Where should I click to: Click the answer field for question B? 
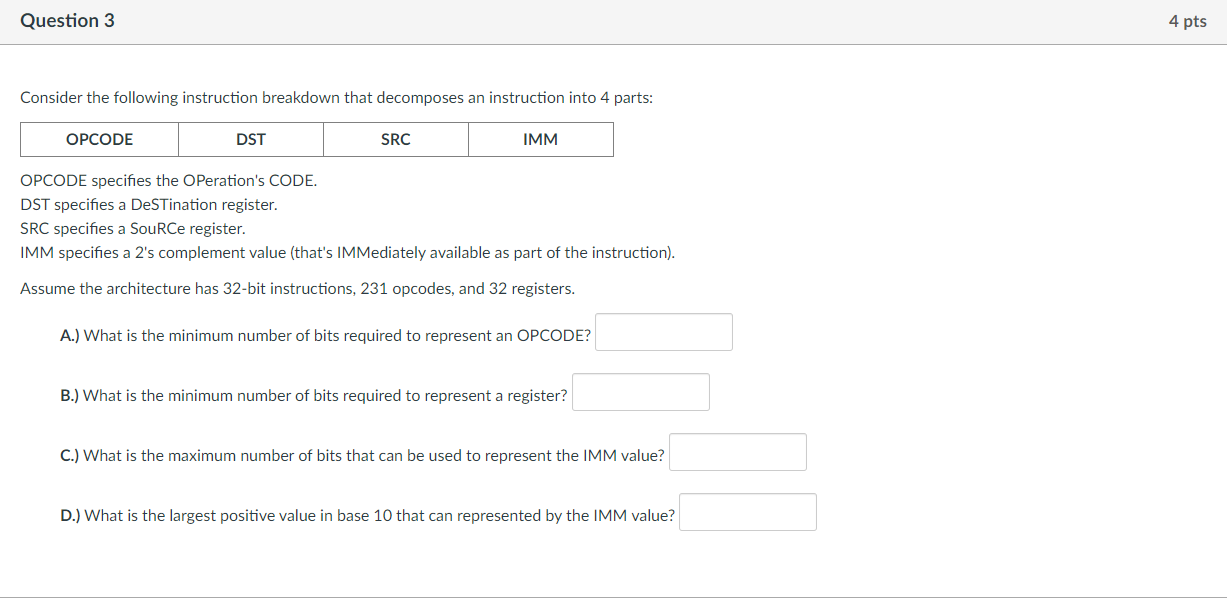coord(640,391)
